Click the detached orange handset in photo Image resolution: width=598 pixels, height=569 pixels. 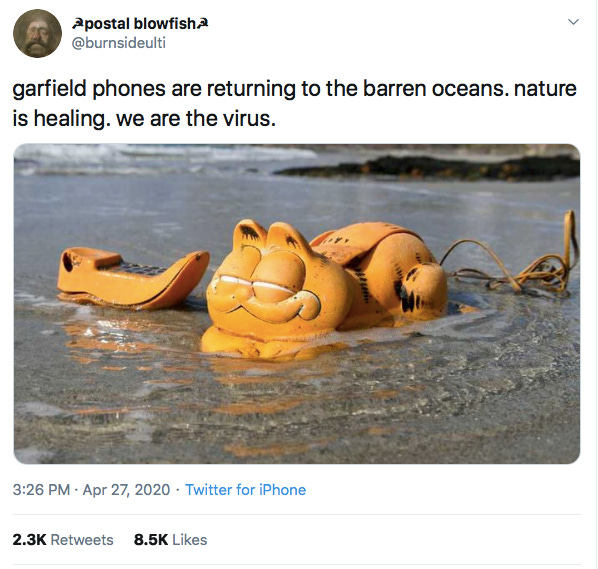point(133,277)
